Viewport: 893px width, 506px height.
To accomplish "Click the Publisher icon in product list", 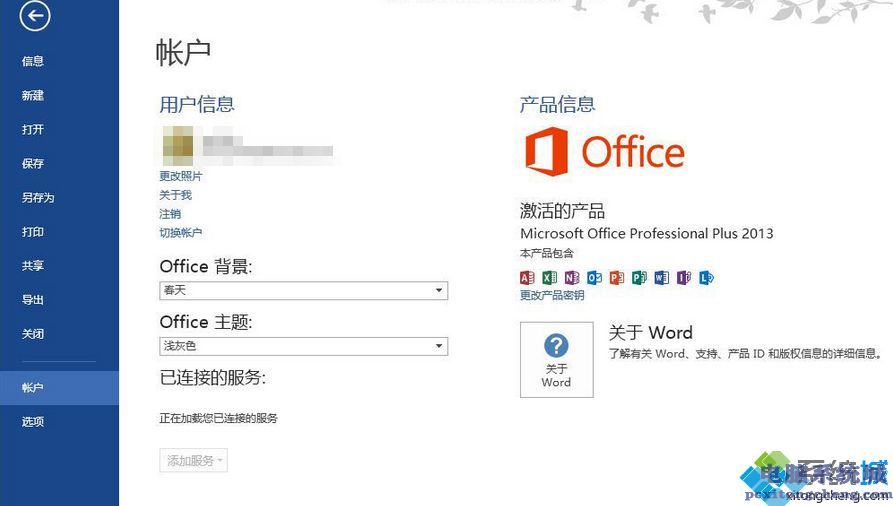I will [x=639, y=278].
